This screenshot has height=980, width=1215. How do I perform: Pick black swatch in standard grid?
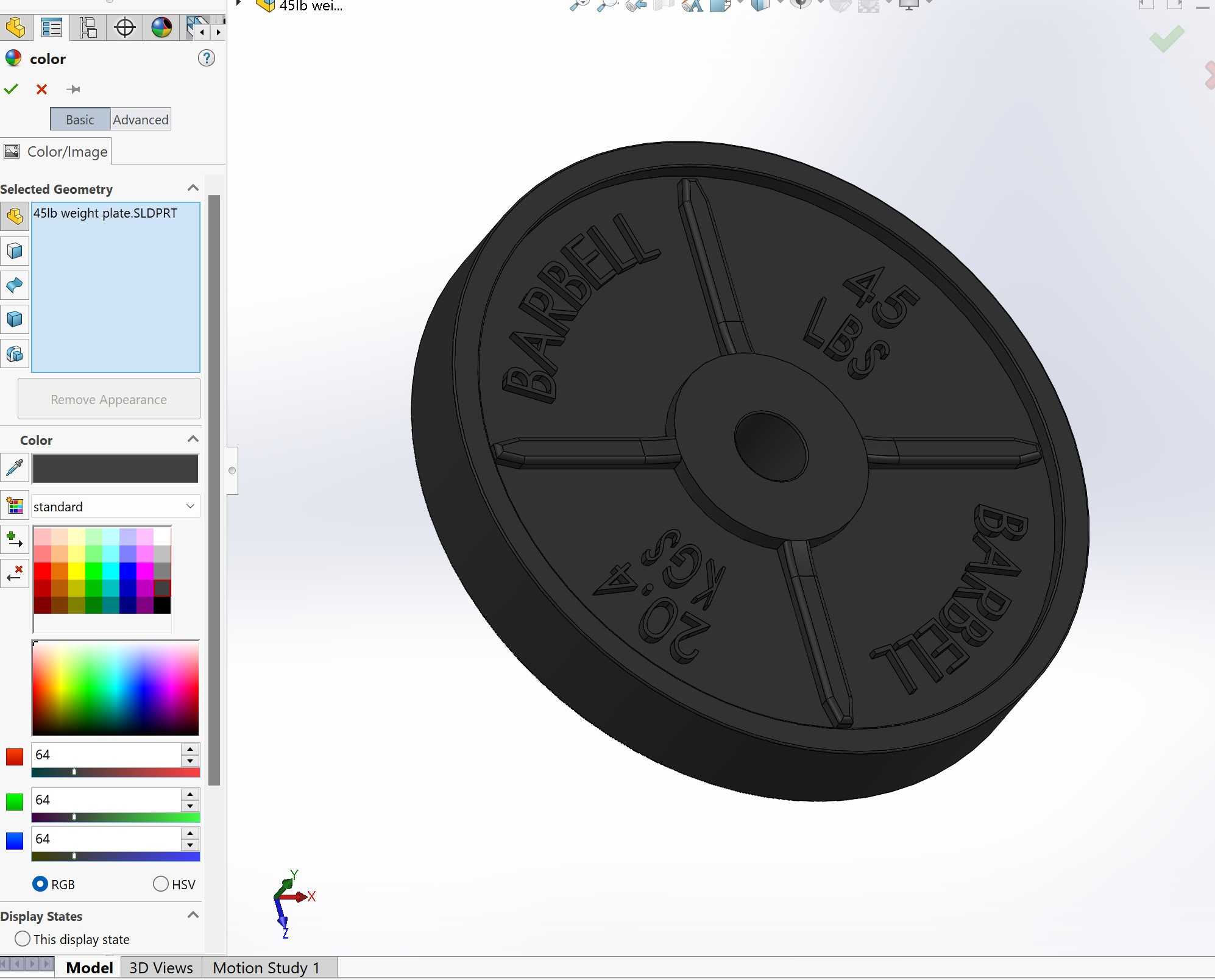[x=162, y=605]
